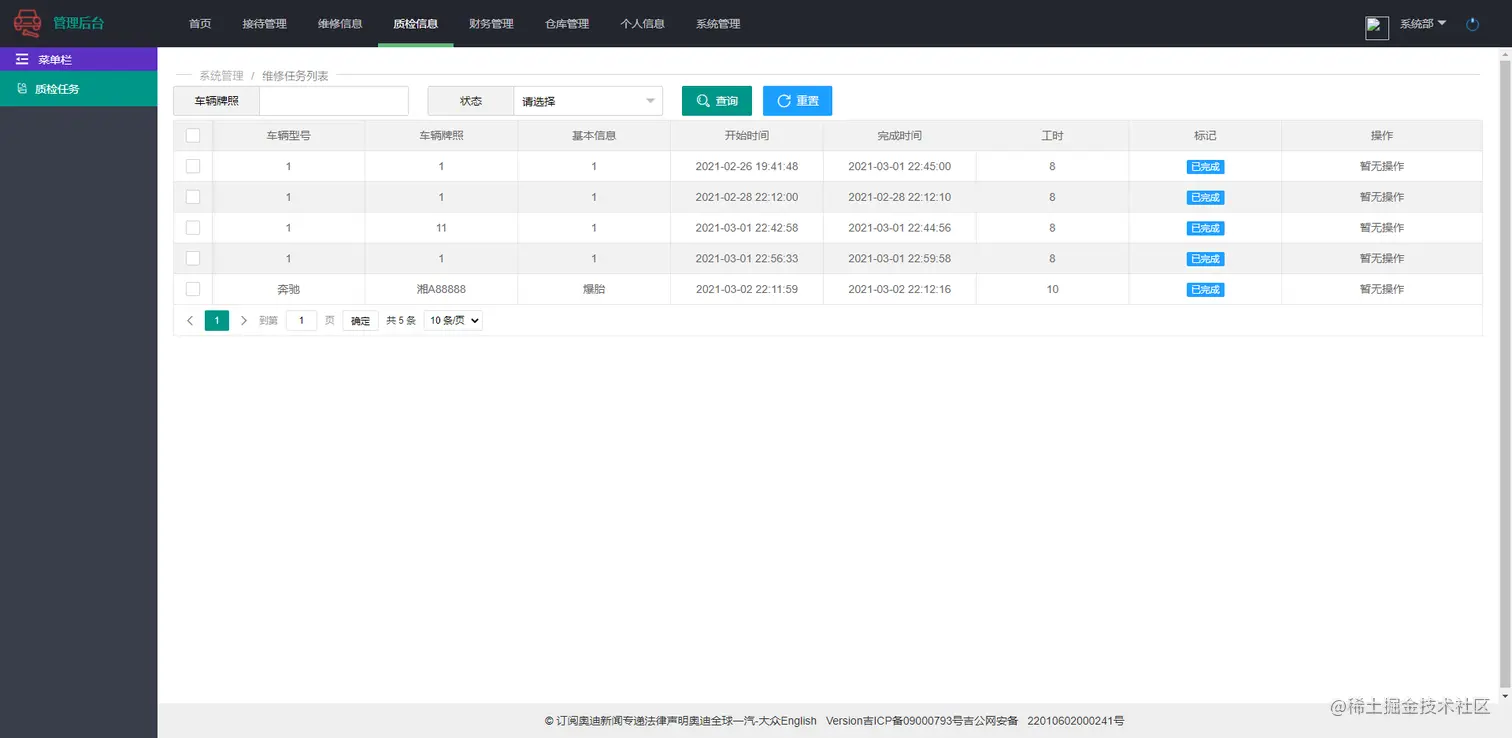Click 维修任务列表 breadcrumb text

coord(295,76)
